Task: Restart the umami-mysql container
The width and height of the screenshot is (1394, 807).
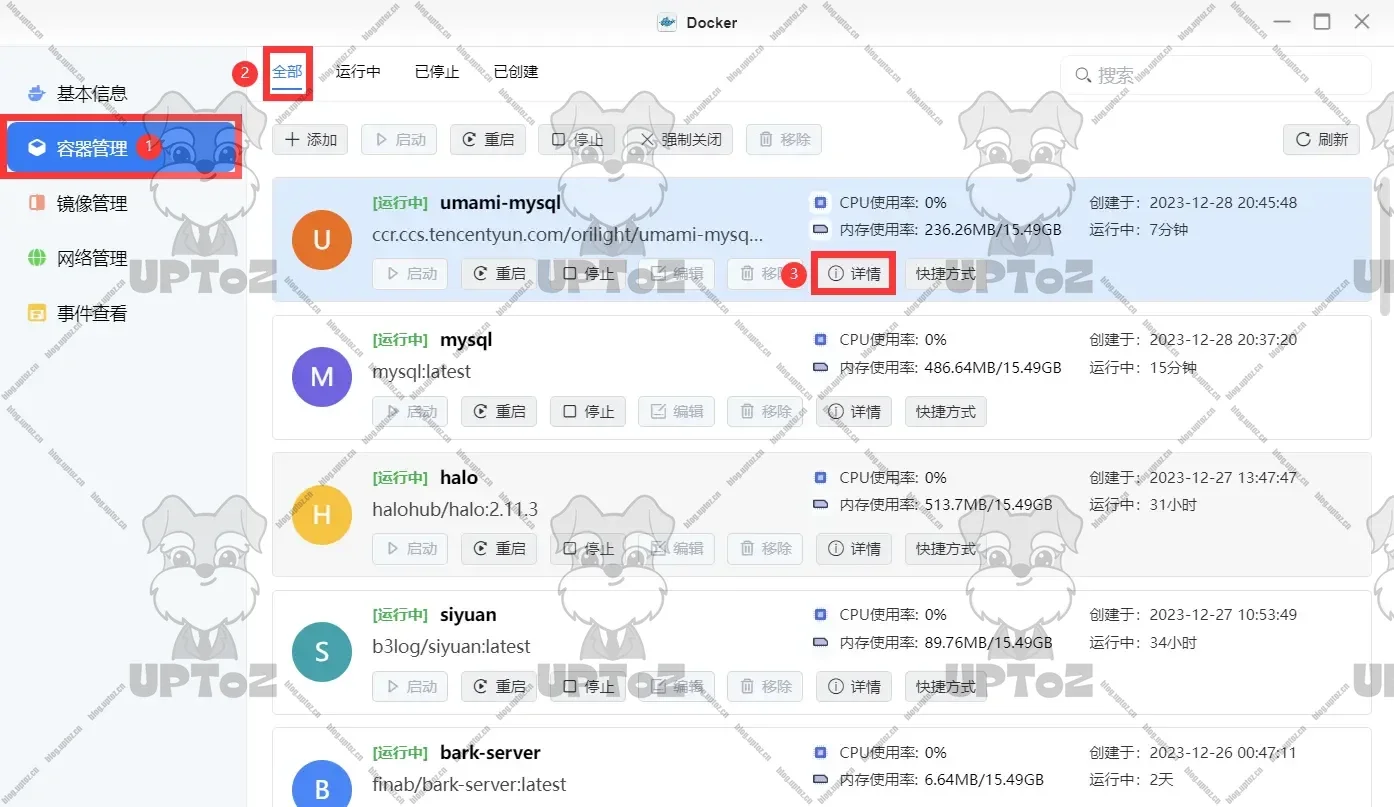Action: pos(499,274)
